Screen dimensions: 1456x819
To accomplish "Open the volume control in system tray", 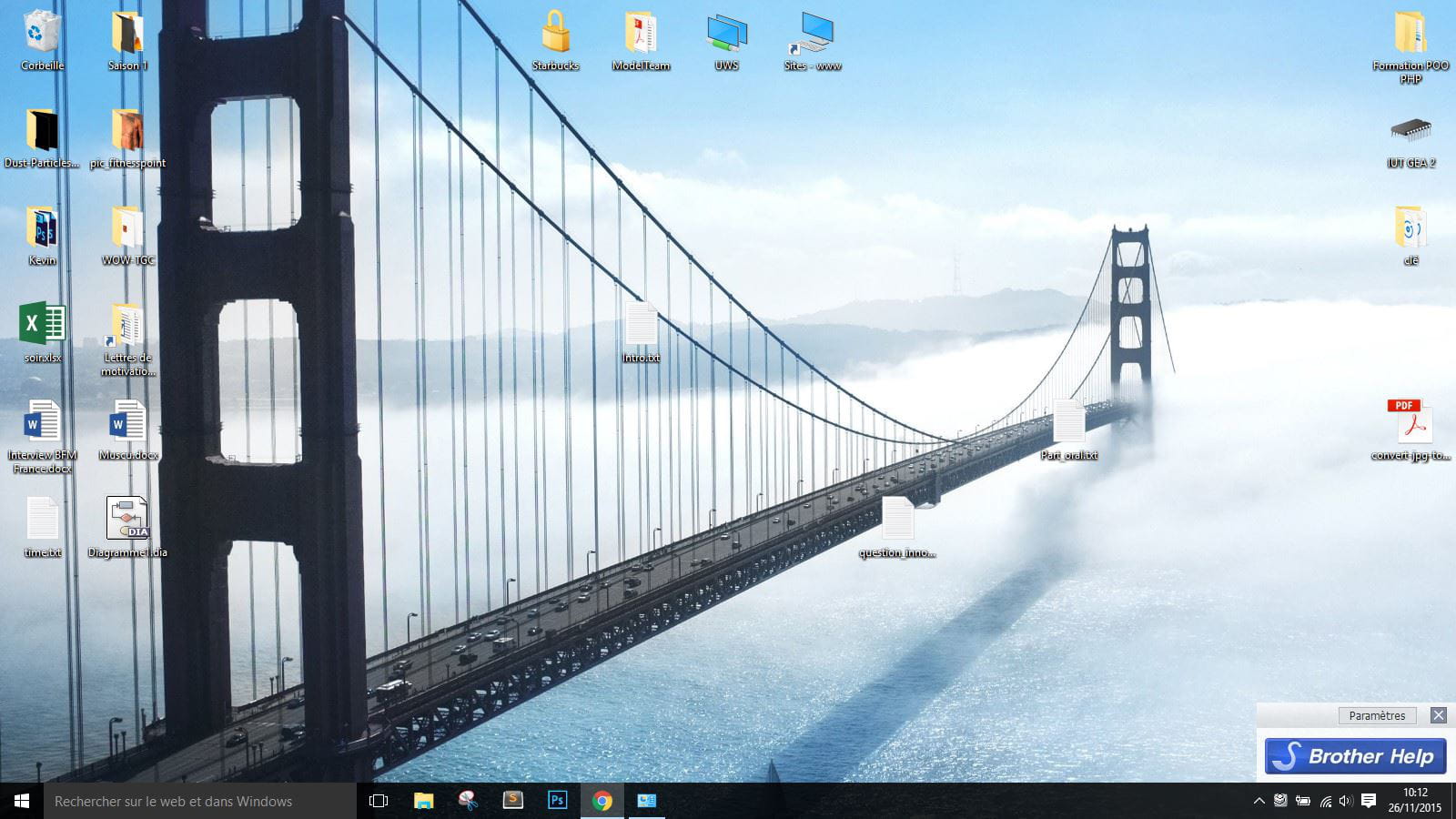I will (1345, 801).
